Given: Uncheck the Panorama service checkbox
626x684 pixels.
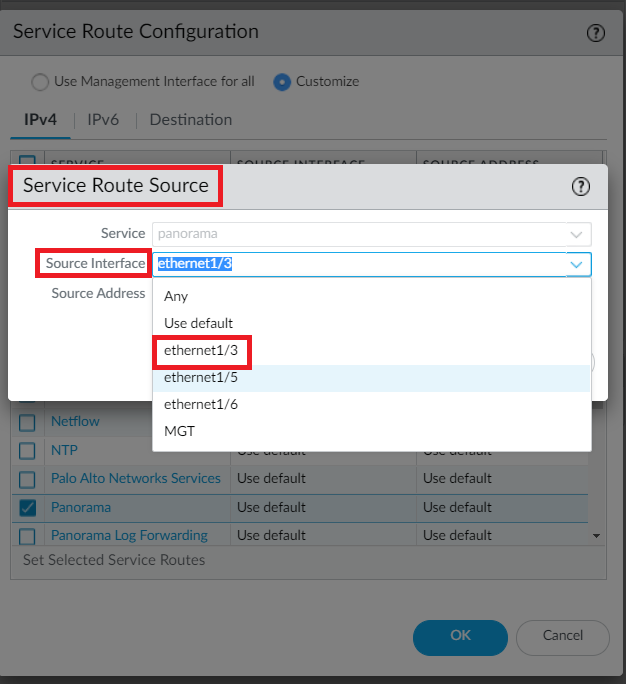Looking at the screenshot, I should (x=28, y=507).
